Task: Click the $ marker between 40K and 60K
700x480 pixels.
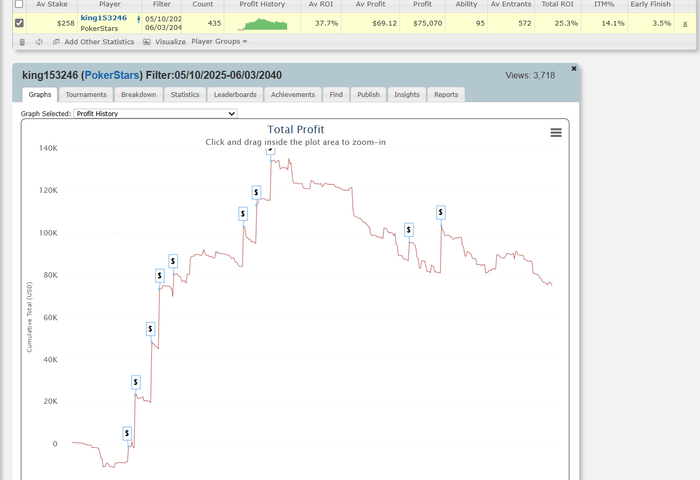Action: click(x=150, y=329)
